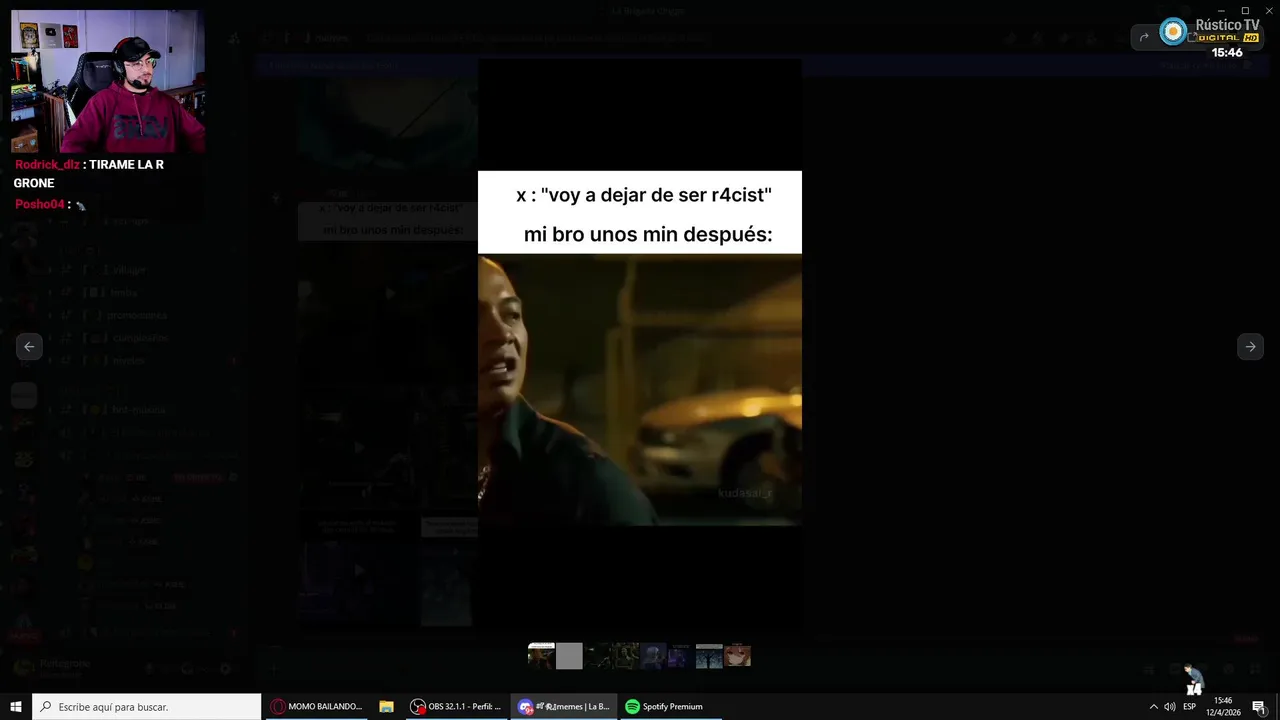The width and height of the screenshot is (1280, 720).
Task: Click the enlarged meme image in the viewer
Action: click(x=640, y=348)
